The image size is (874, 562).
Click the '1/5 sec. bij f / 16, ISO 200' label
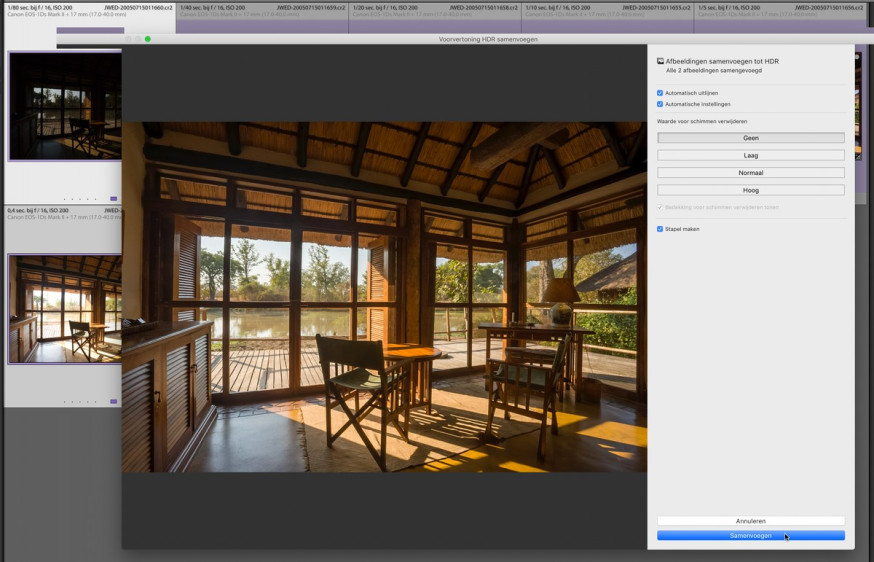pos(729,8)
